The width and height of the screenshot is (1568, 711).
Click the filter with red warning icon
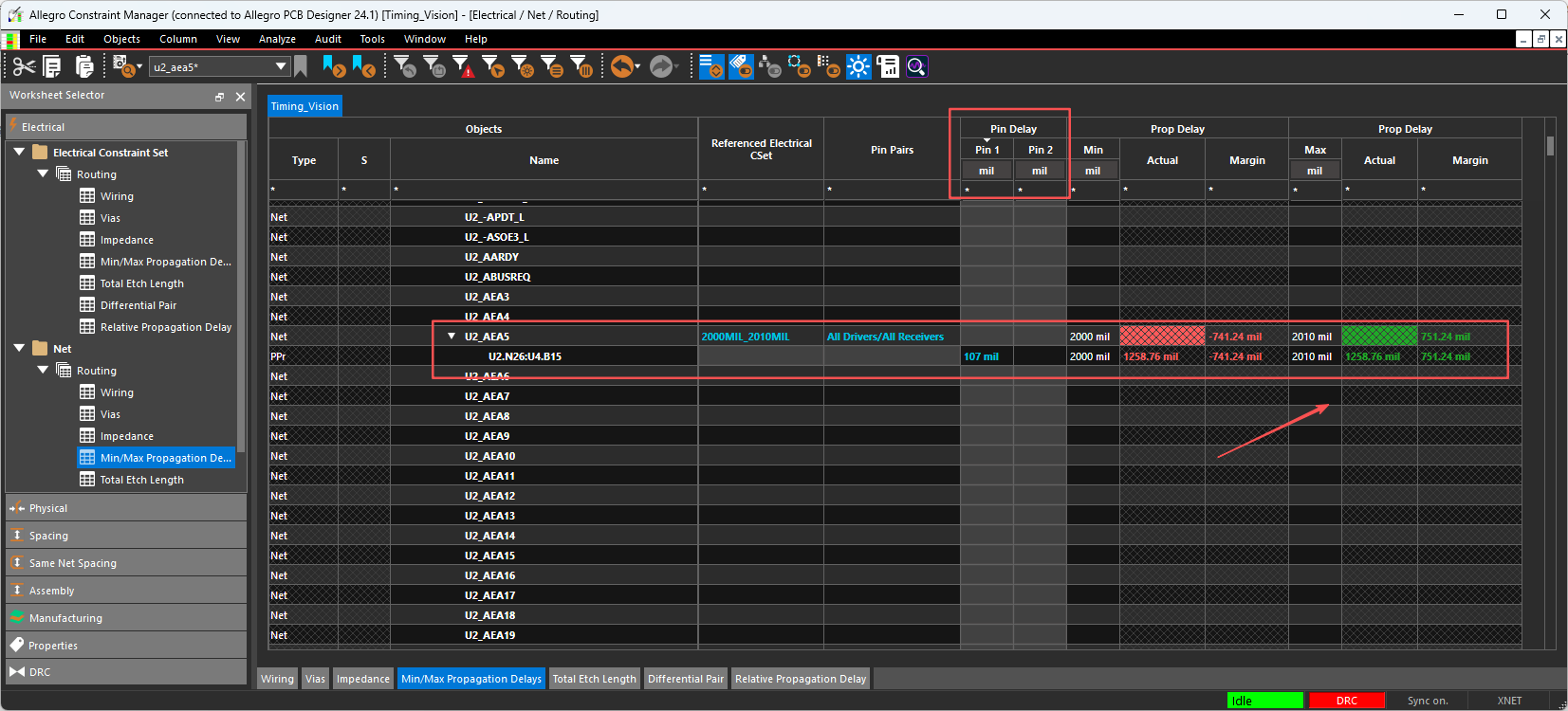[x=464, y=66]
